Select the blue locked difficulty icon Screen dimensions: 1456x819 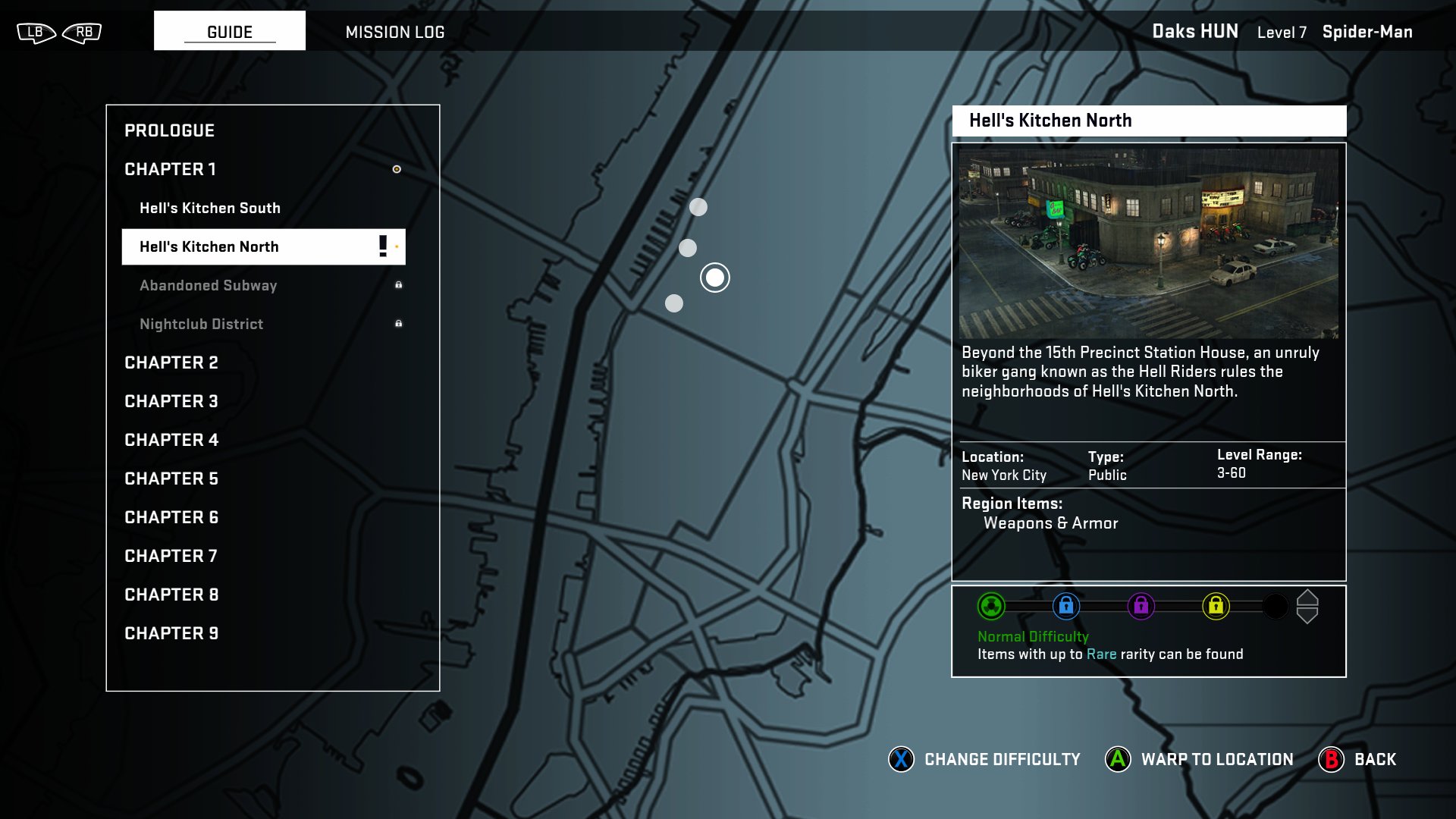coord(1066,606)
